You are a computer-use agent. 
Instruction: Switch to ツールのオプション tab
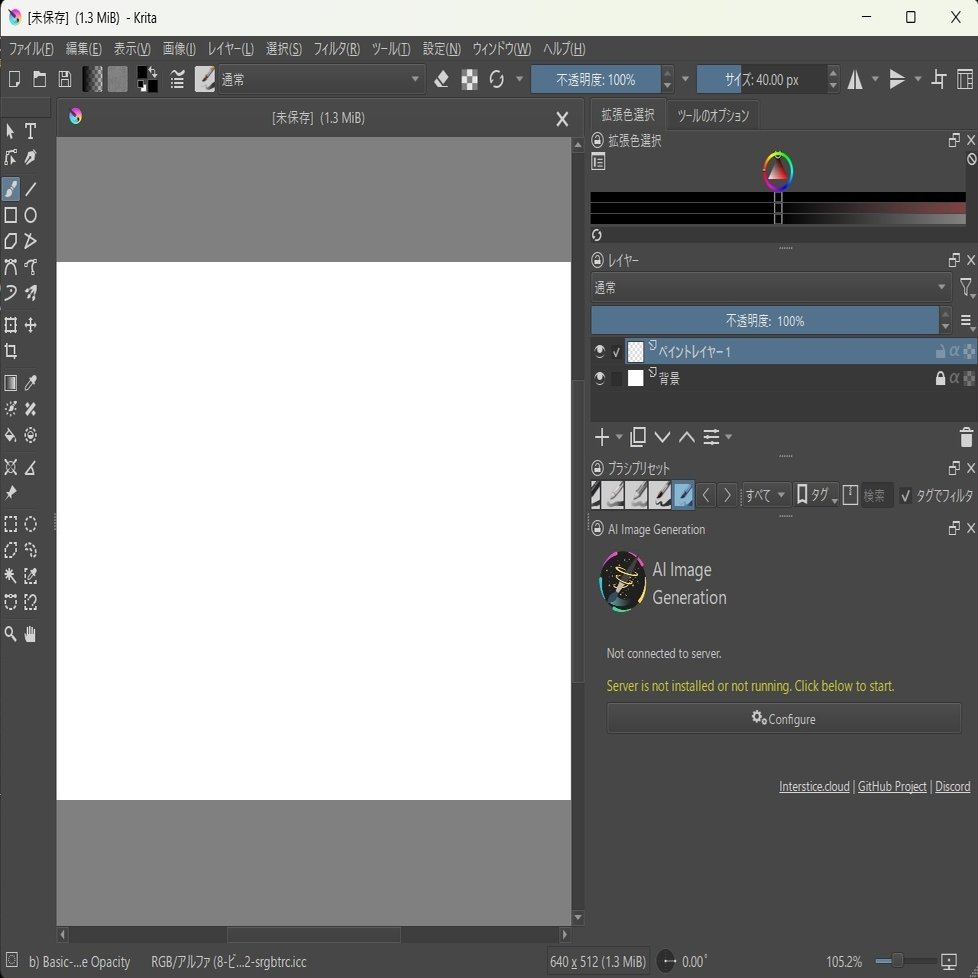(713, 115)
